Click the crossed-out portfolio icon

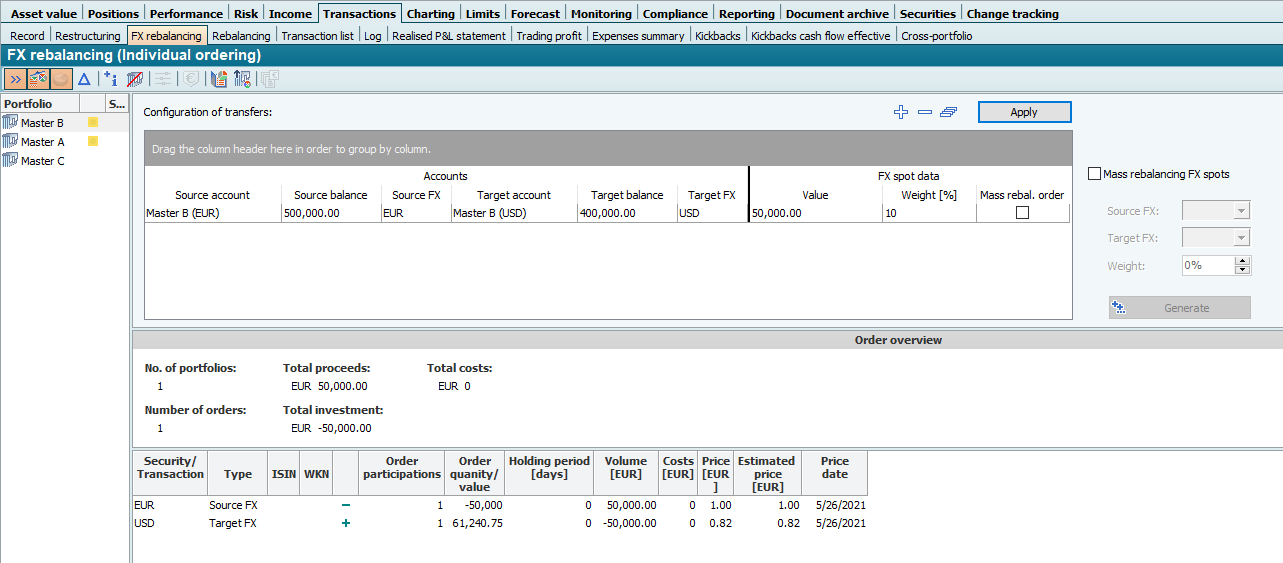coord(135,79)
